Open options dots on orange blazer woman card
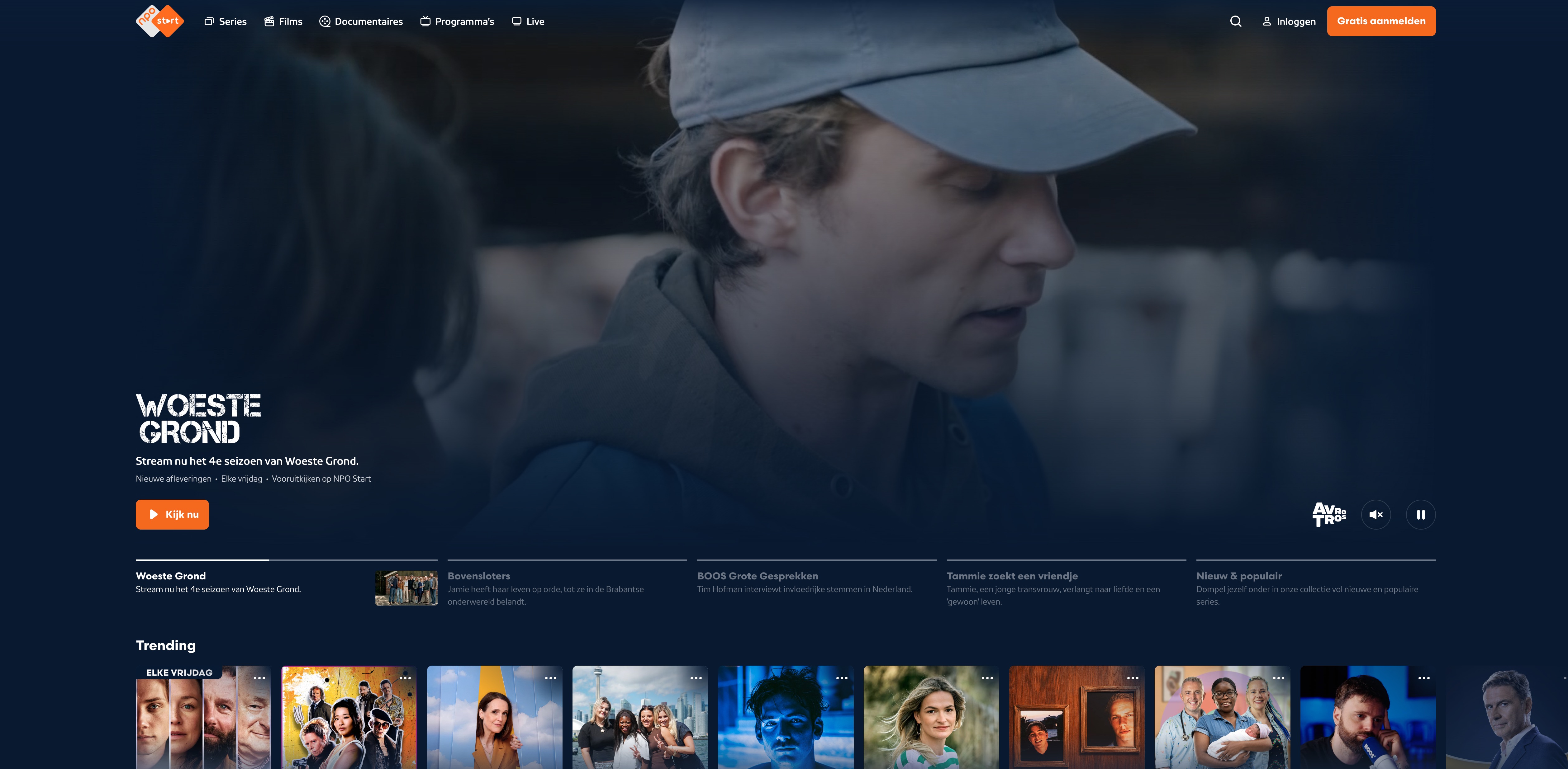Image resolution: width=1568 pixels, height=769 pixels. coord(551,678)
